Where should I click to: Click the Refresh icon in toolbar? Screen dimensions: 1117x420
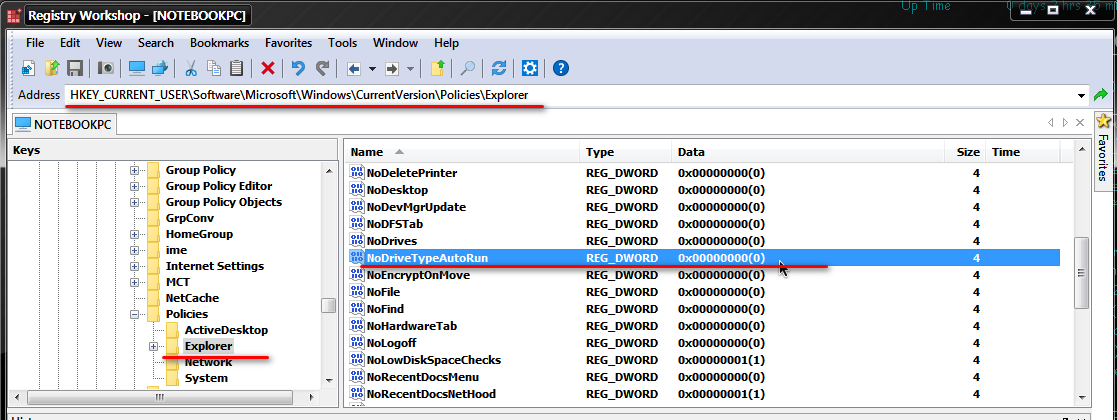tap(499, 68)
